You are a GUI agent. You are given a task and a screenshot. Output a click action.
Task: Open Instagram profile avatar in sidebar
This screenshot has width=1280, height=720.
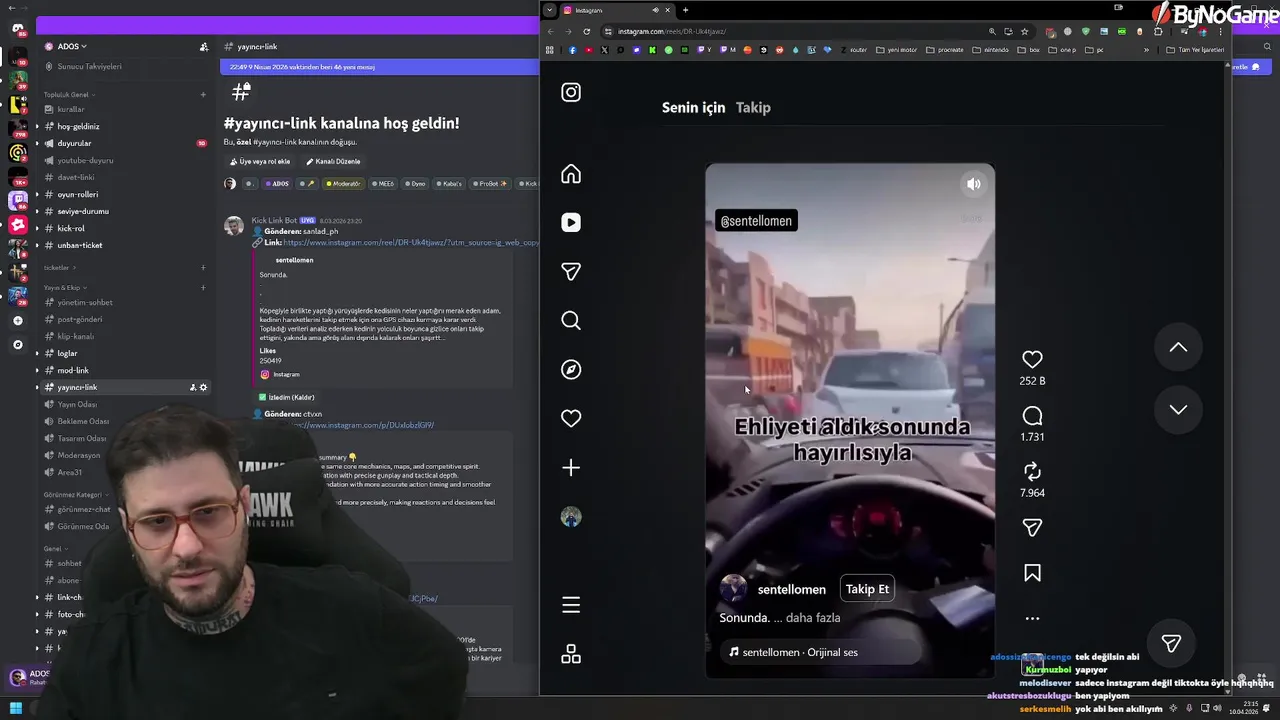[x=571, y=517]
